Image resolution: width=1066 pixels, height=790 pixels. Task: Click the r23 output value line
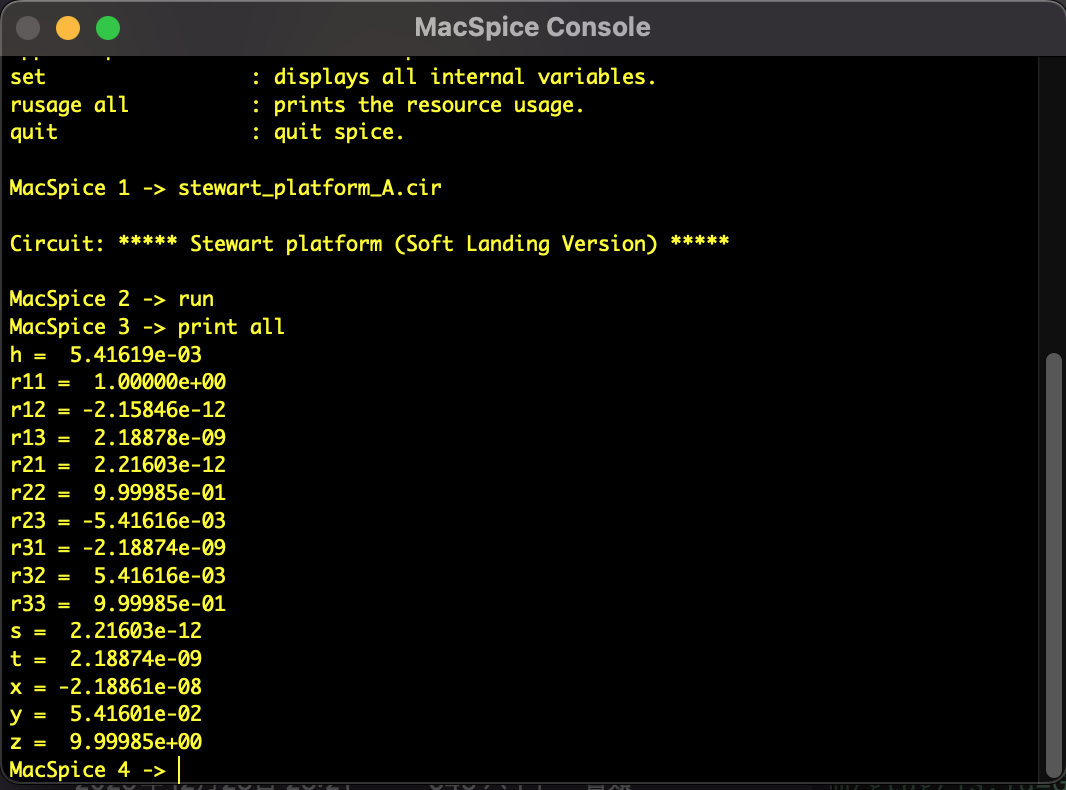(x=117, y=521)
